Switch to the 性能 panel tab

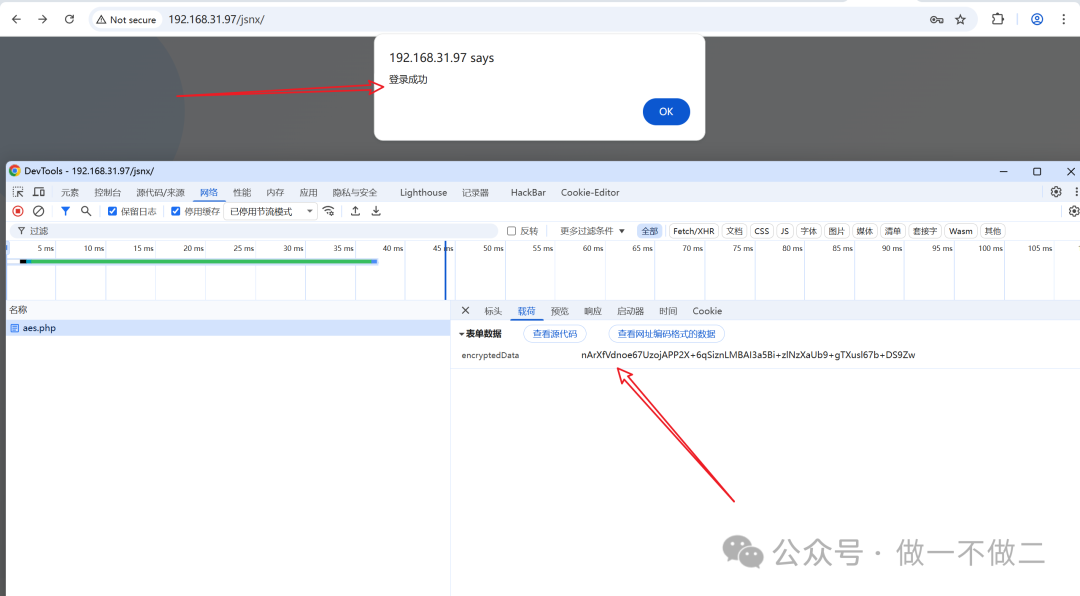coord(242,193)
